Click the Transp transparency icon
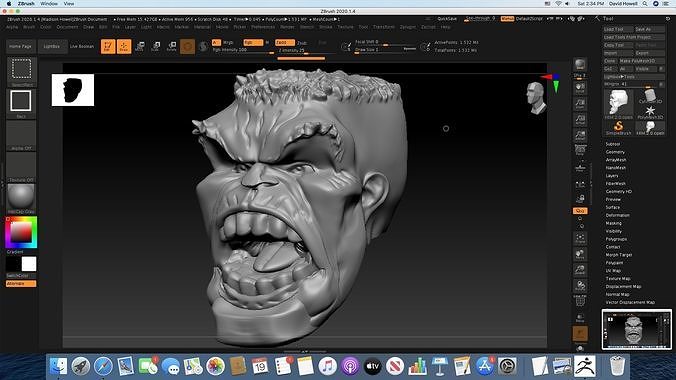This screenshot has width=676, height=380. pos(580,317)
